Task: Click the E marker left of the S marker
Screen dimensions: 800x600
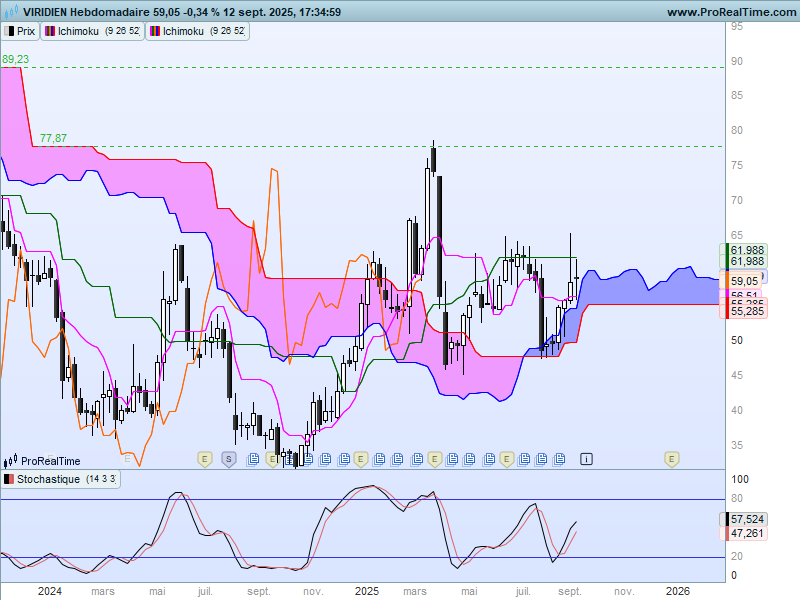Action: pyautogui.click(x=205, y=459)
